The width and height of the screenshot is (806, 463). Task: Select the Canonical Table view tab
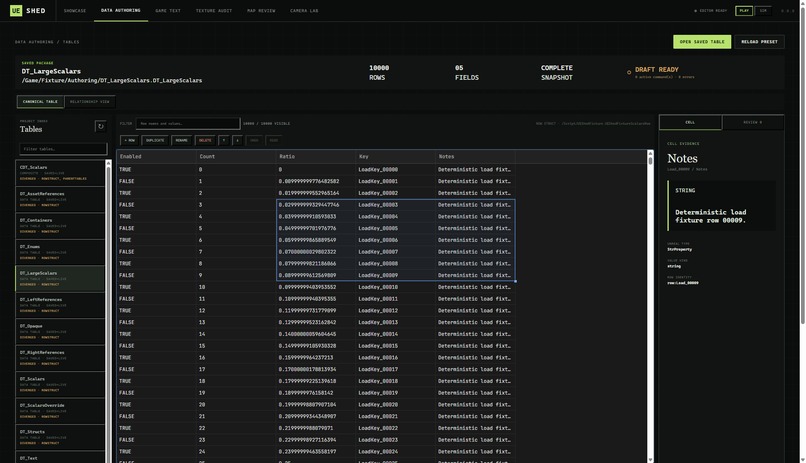click(40, 102)
